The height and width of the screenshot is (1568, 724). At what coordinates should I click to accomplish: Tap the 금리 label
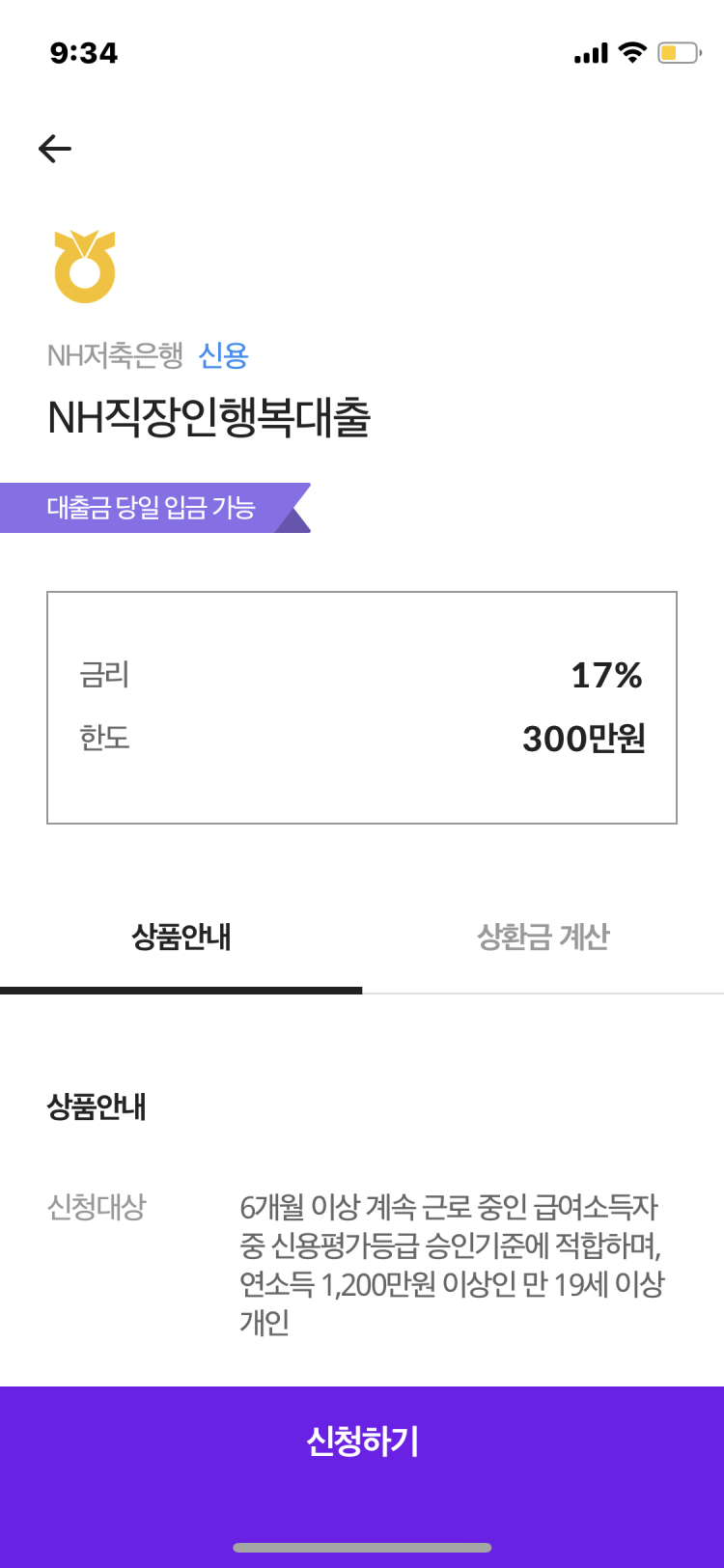(x=104, y=675)
